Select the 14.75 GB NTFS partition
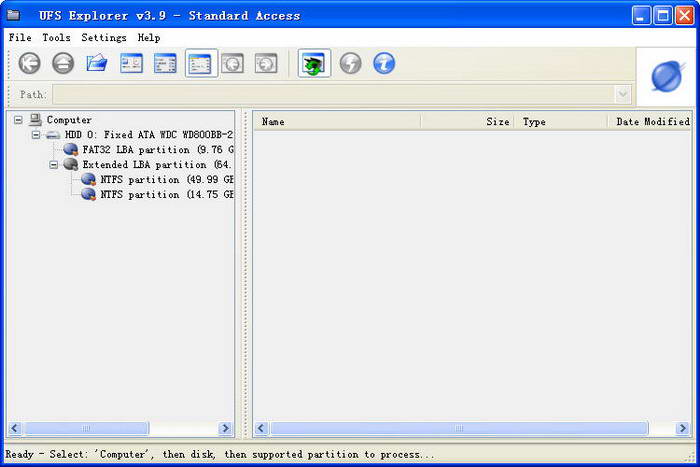 click(167, 194)
